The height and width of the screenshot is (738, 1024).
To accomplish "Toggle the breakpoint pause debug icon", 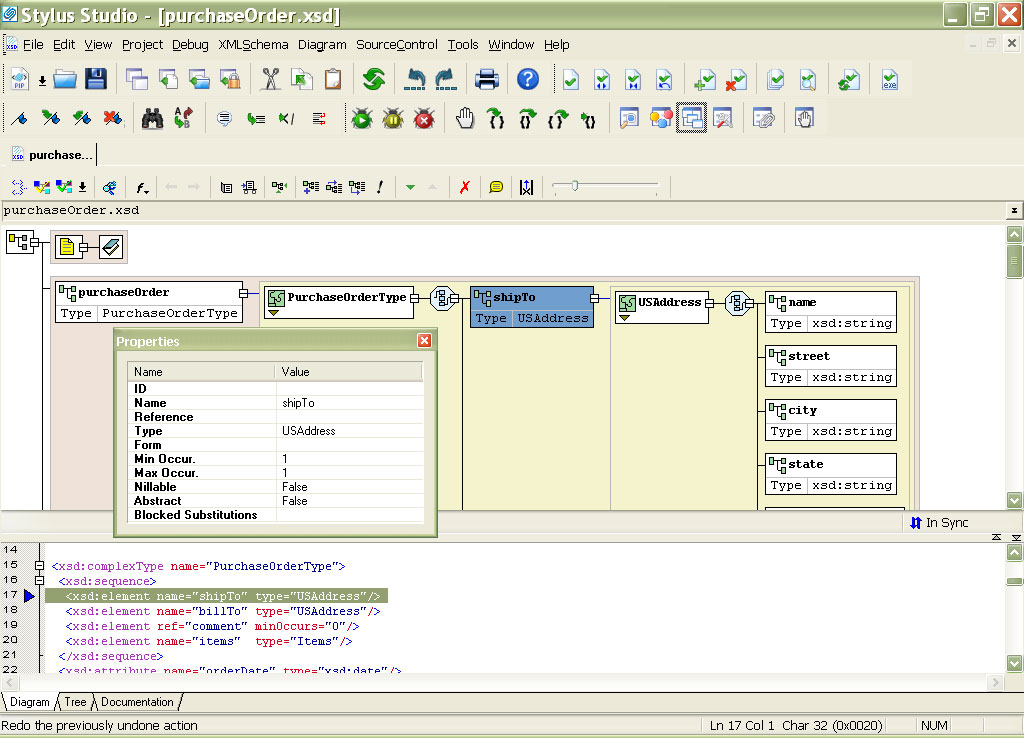I will click(392, 118).
